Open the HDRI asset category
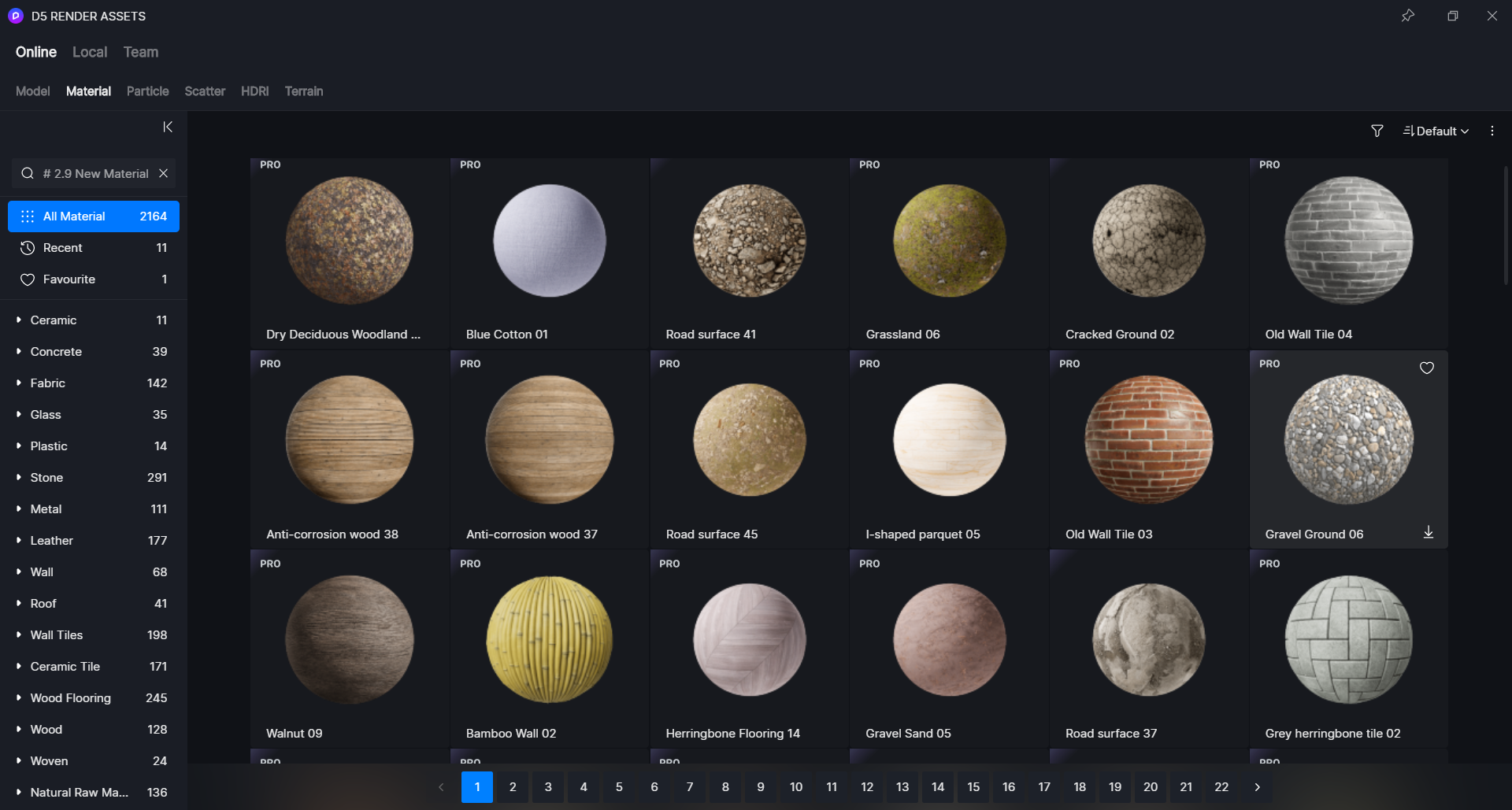The height and width of the screenshot is (810, 1512). click(x=254, y=91)
